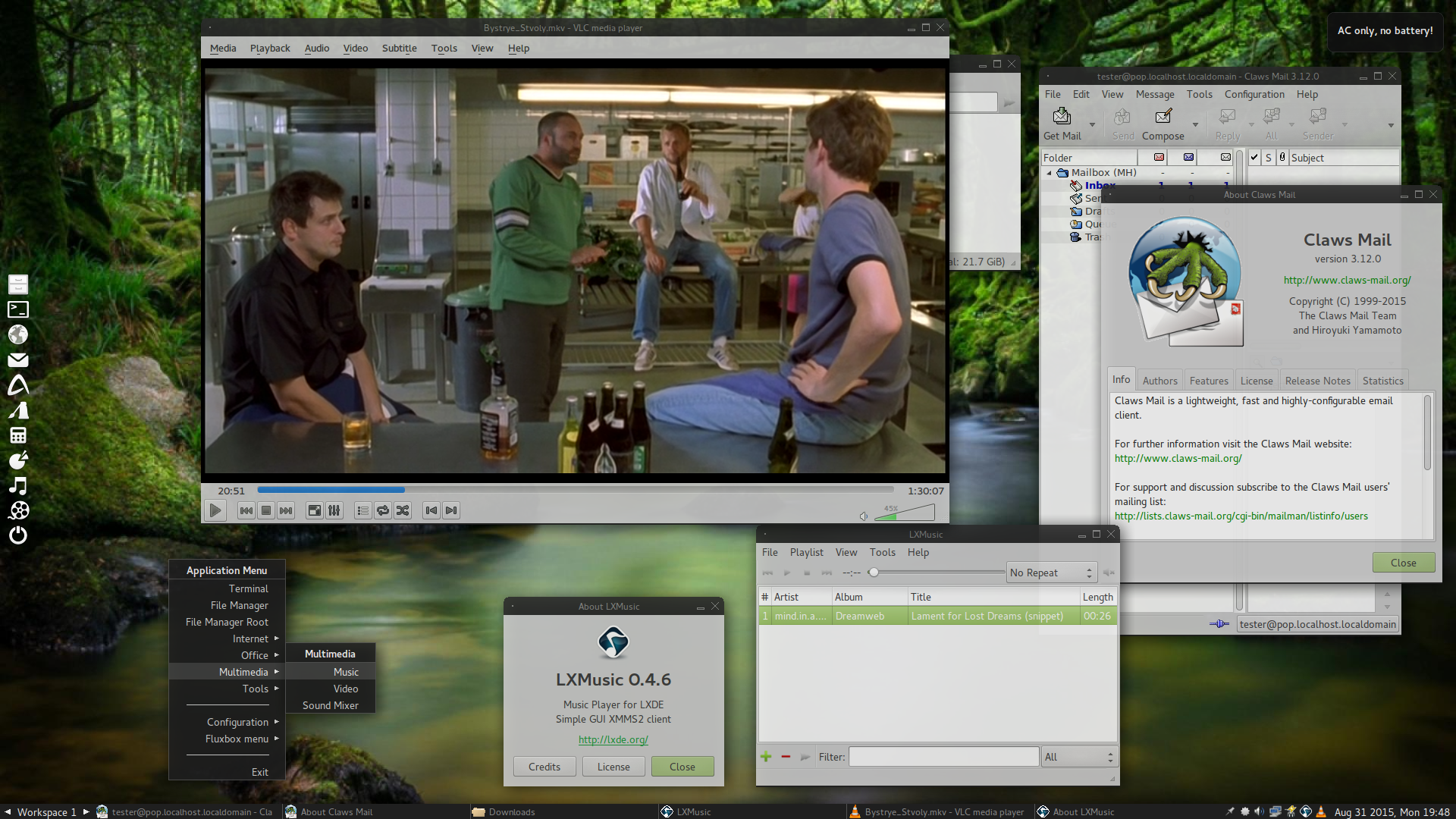The image size is (1456, 819).
Task: Expand the All filter combo box
Action: tap(1079, 757)
